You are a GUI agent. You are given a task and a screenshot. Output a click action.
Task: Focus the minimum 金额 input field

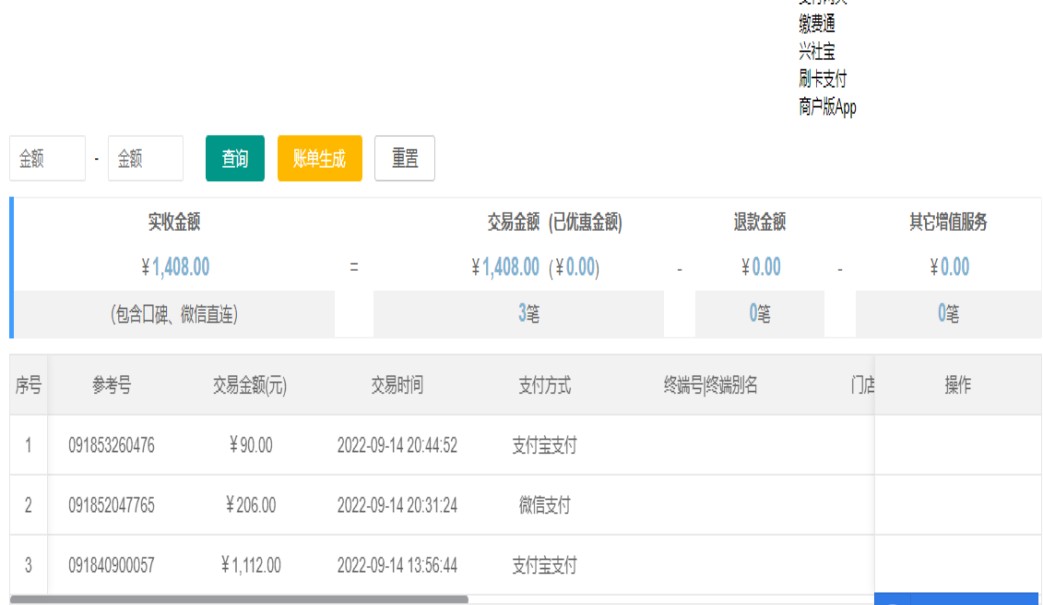(x=47, y=159)
